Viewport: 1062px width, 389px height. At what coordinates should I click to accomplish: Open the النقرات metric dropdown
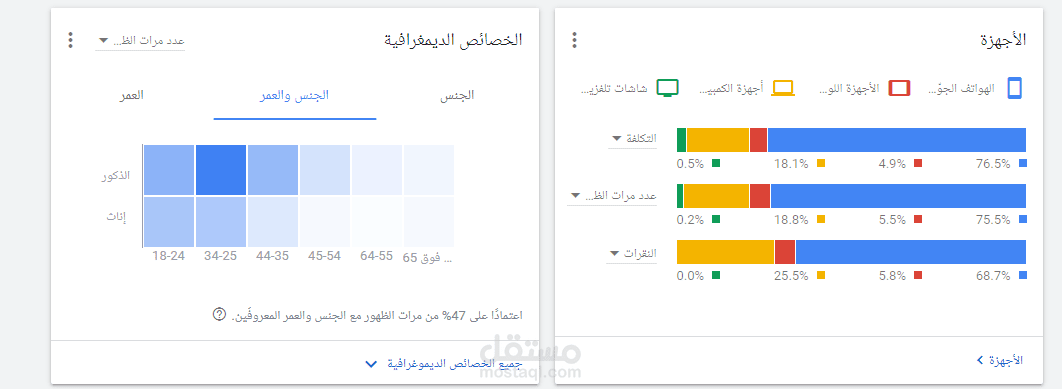click(632, 254)
